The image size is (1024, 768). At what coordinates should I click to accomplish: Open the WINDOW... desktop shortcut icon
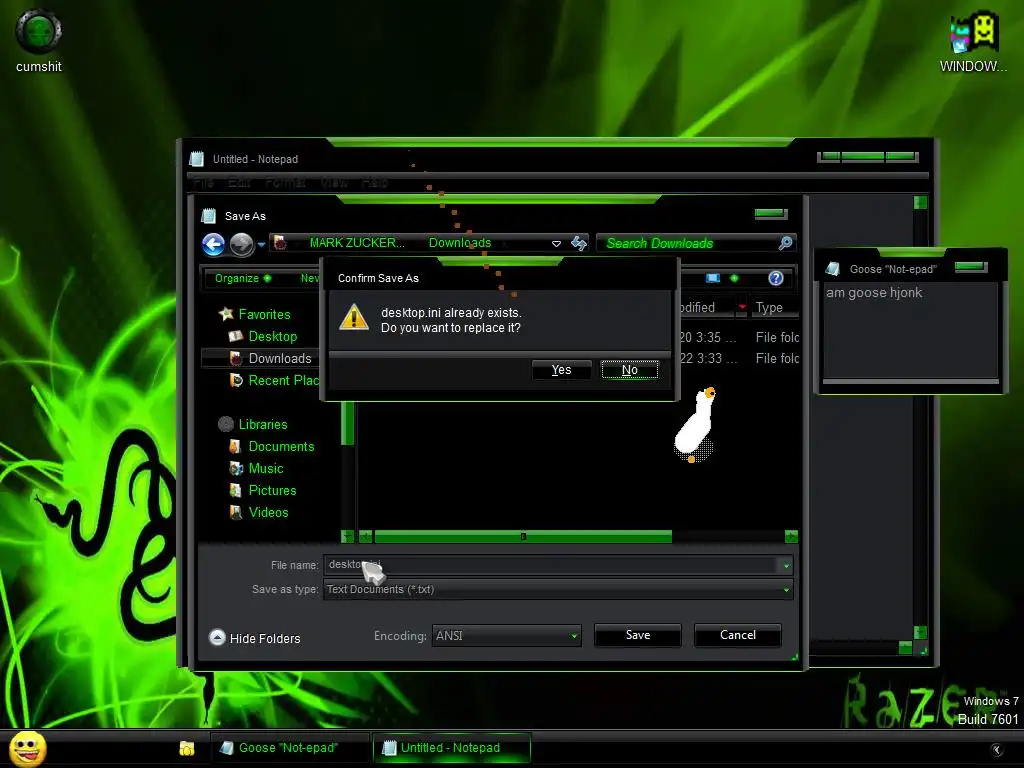click(x=973, y=42)
